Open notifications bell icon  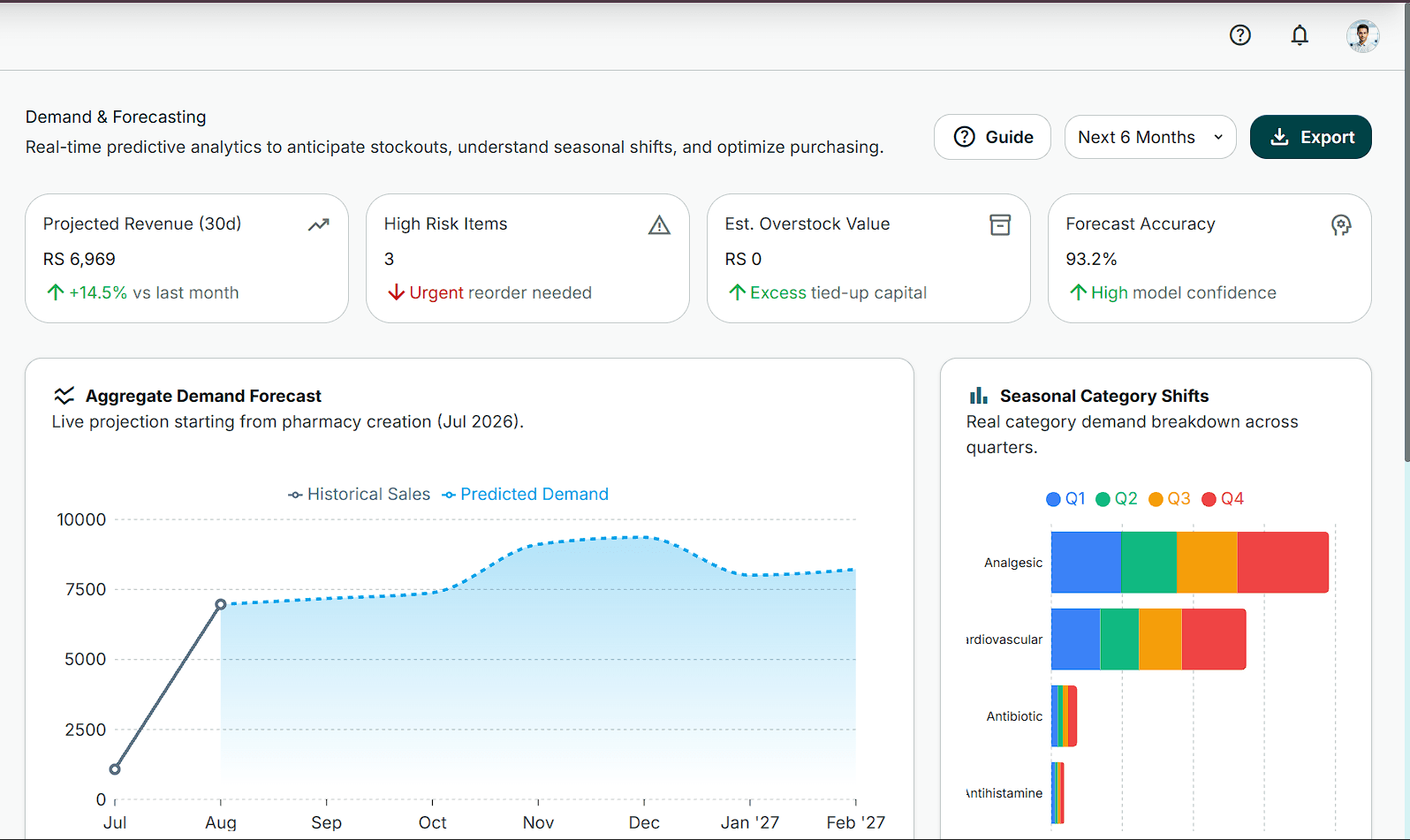click(x=1300, y=35)
